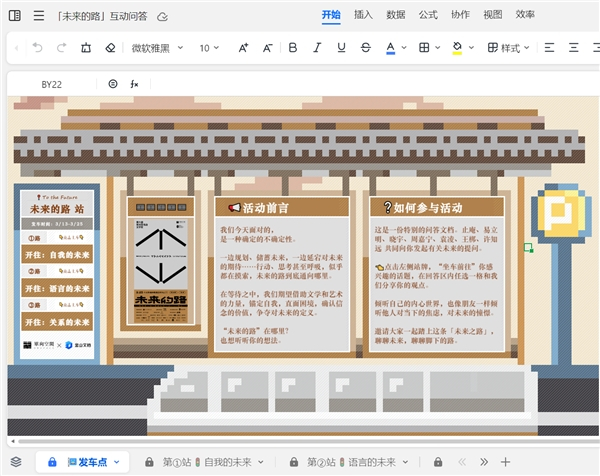The height and width of the screenshot is (476, 600).
Task: Toggle strikethrough formatting
Action: point(365,47)
